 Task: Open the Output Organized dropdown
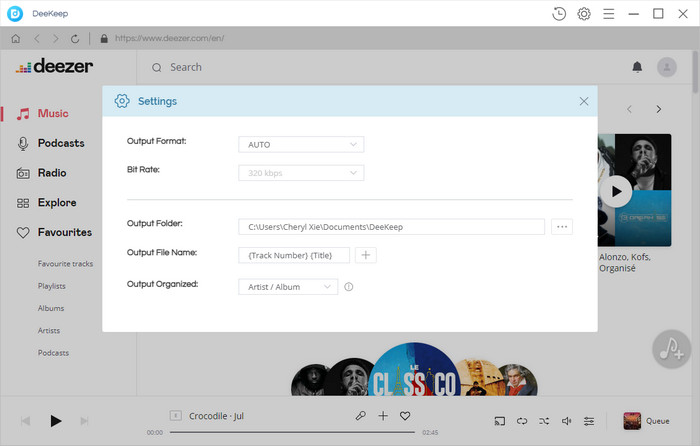(288, 287)
